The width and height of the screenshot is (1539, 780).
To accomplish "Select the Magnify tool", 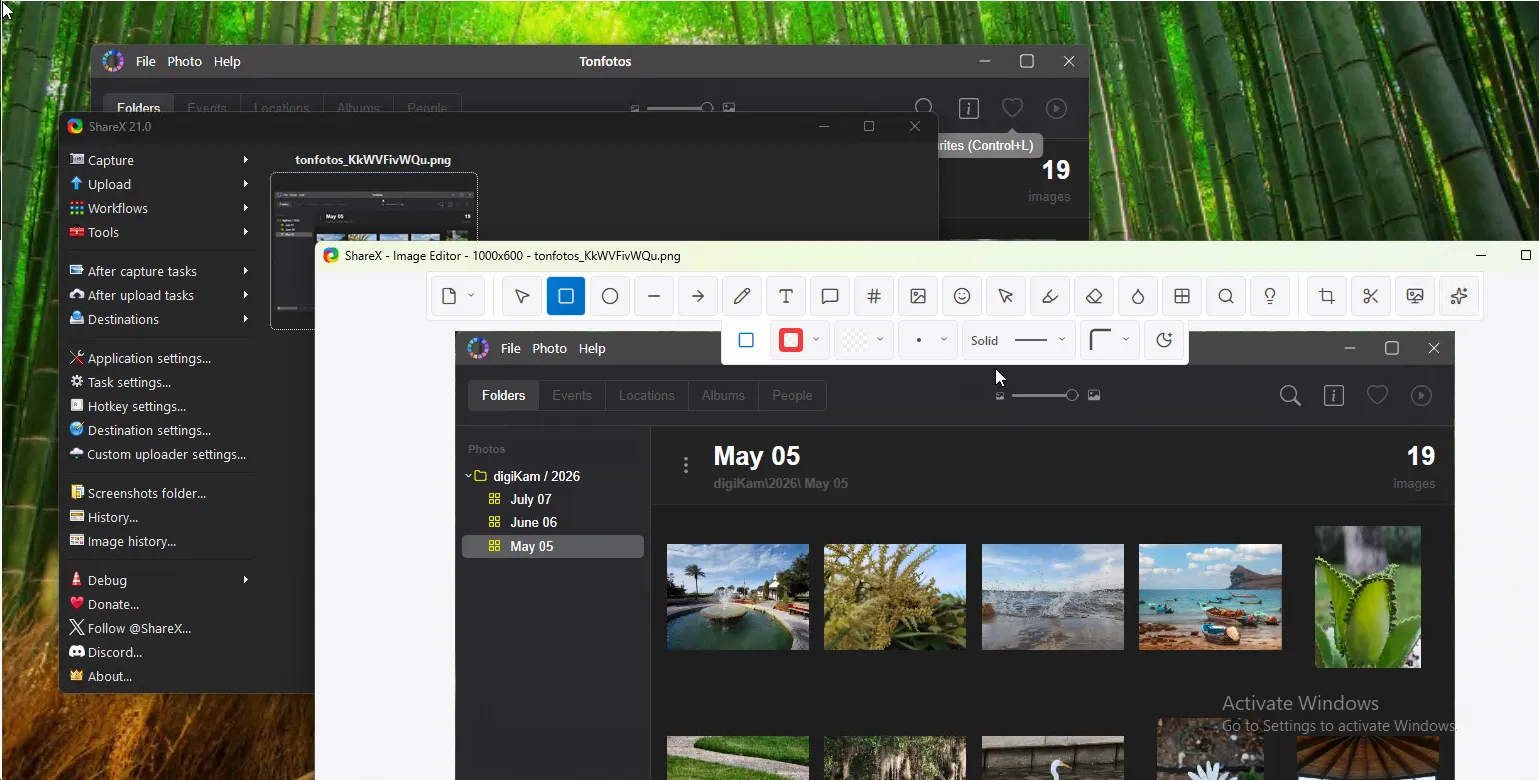I will 1226,296.
